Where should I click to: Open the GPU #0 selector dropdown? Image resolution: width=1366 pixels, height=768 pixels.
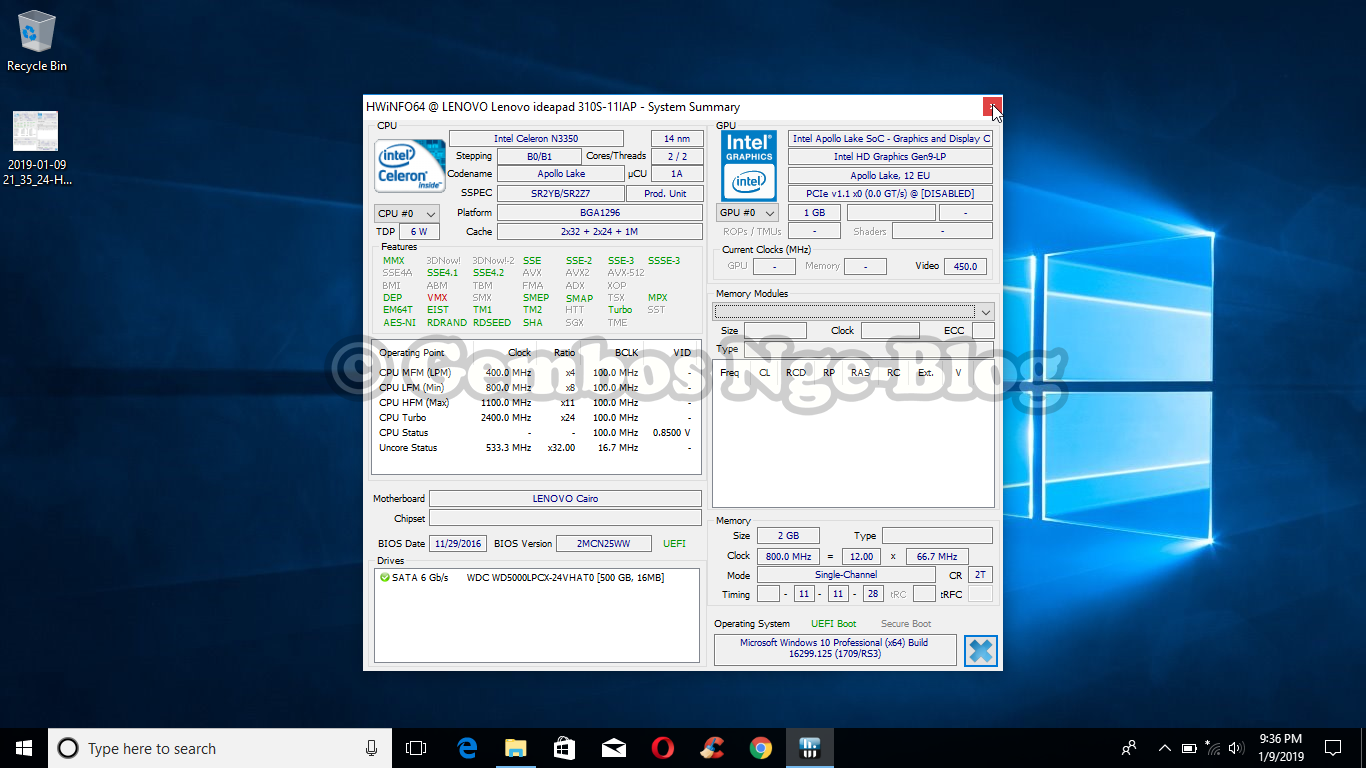748,213
